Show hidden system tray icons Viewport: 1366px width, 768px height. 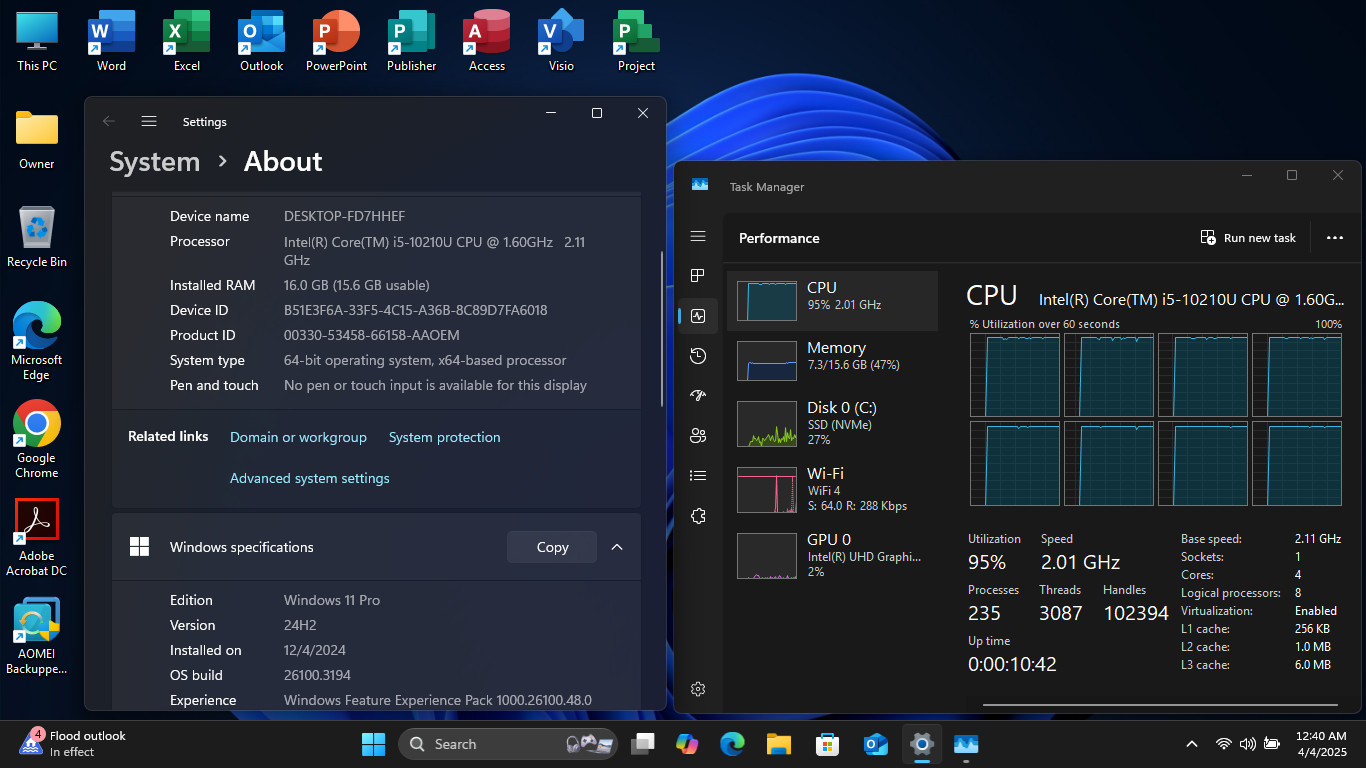click(1191, 744)
